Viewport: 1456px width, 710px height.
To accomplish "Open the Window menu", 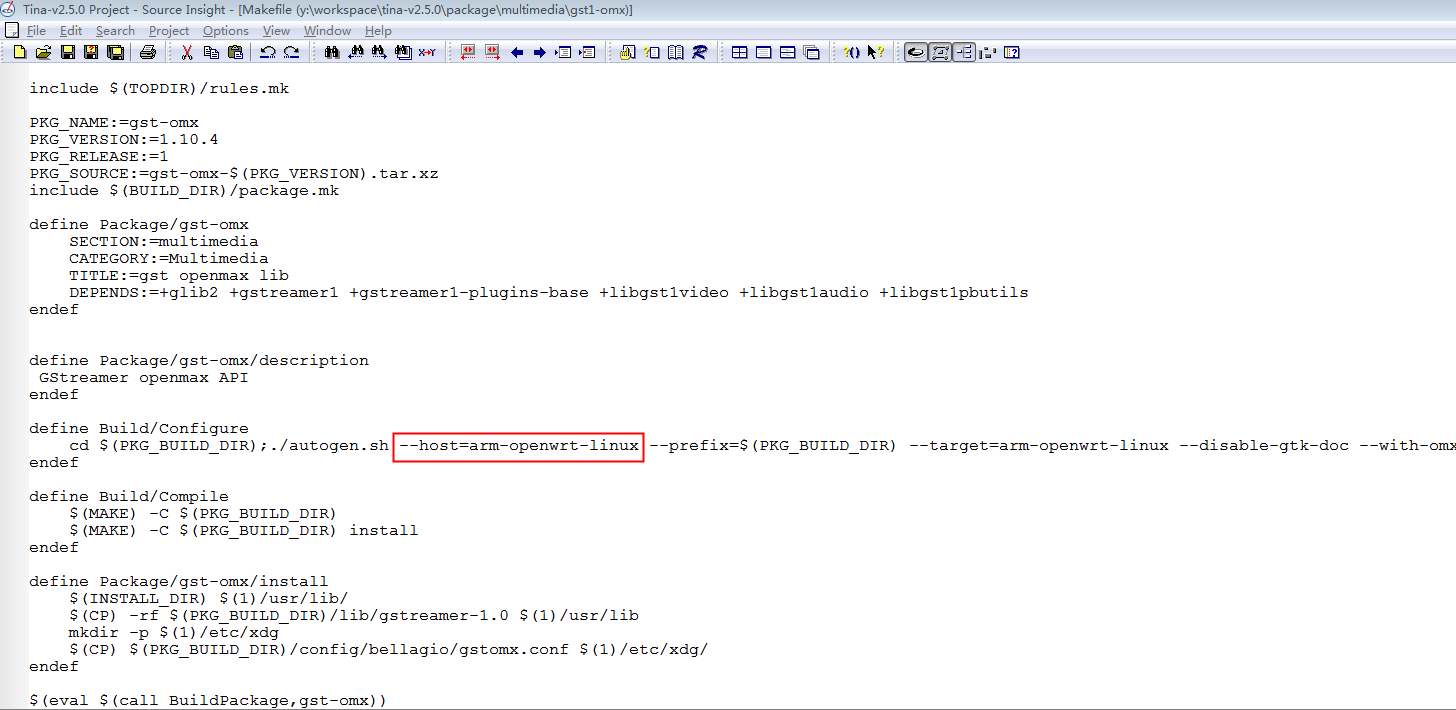I will [327, 31].
